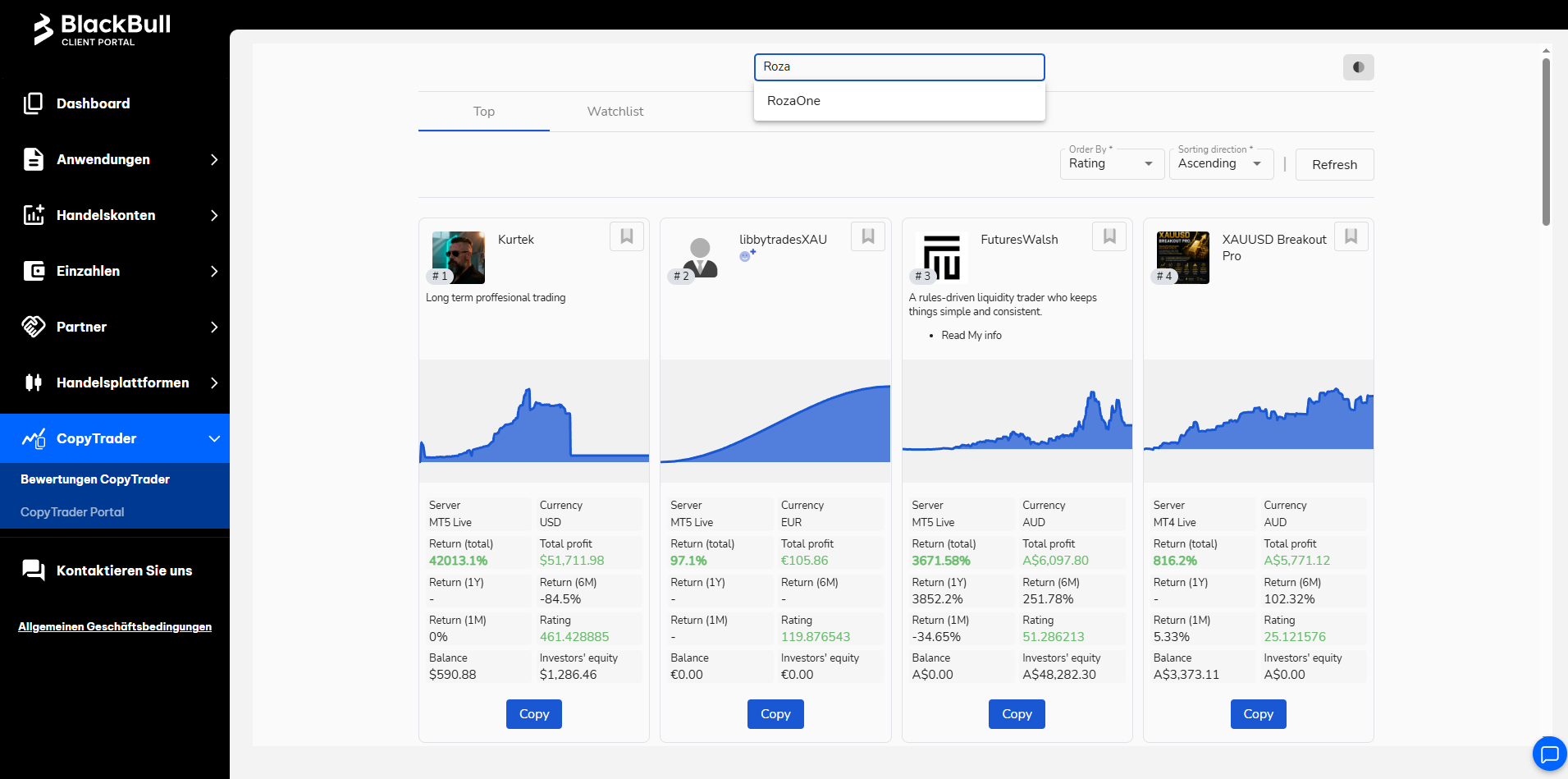This screenshot has height=779, width=1568.
Task: Click FuturesWalsh's investors' equity A$48,282.30
Action: (1059, 675)
